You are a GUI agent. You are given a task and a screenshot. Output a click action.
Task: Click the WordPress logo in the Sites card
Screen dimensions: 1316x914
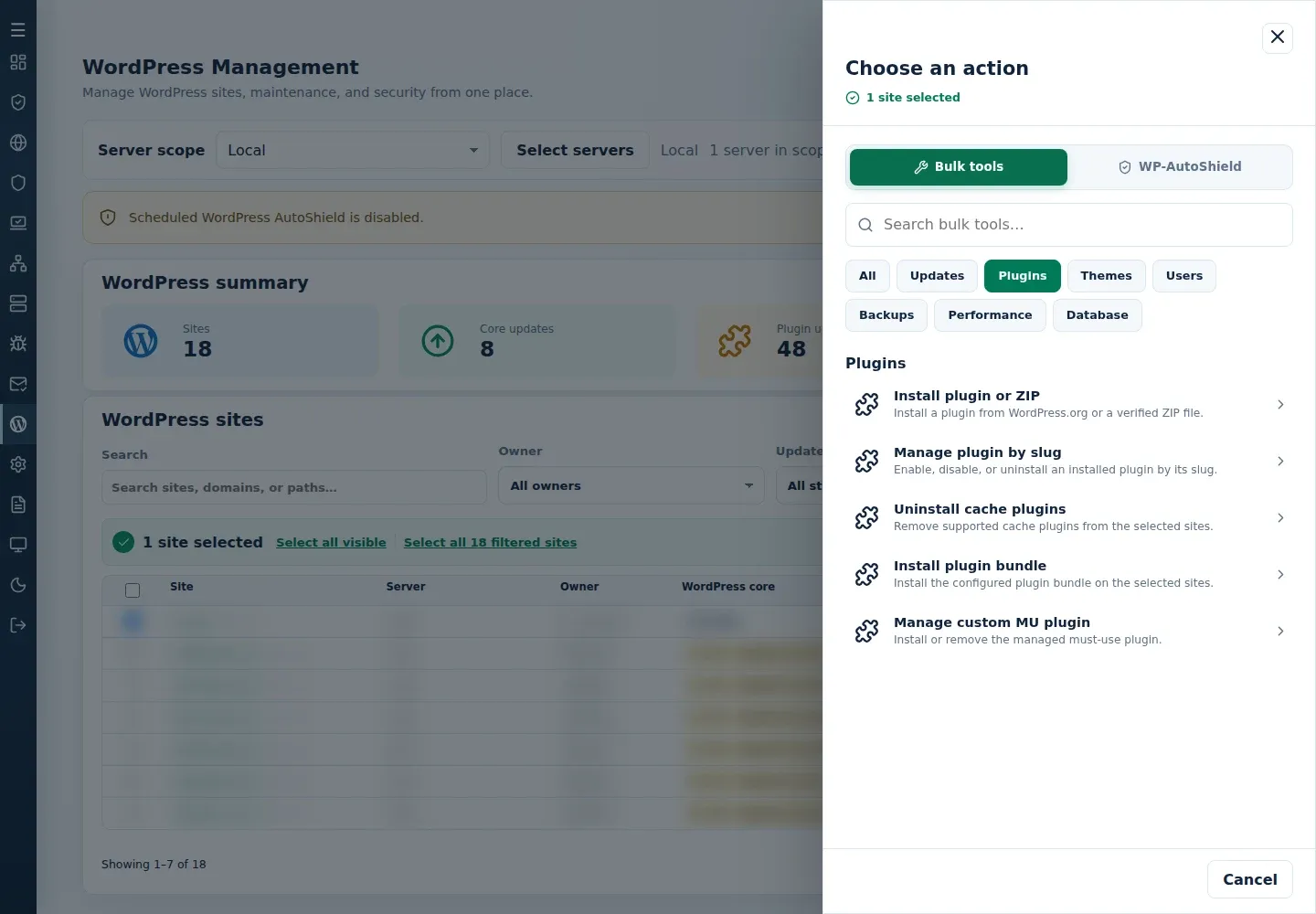[141, 341]
